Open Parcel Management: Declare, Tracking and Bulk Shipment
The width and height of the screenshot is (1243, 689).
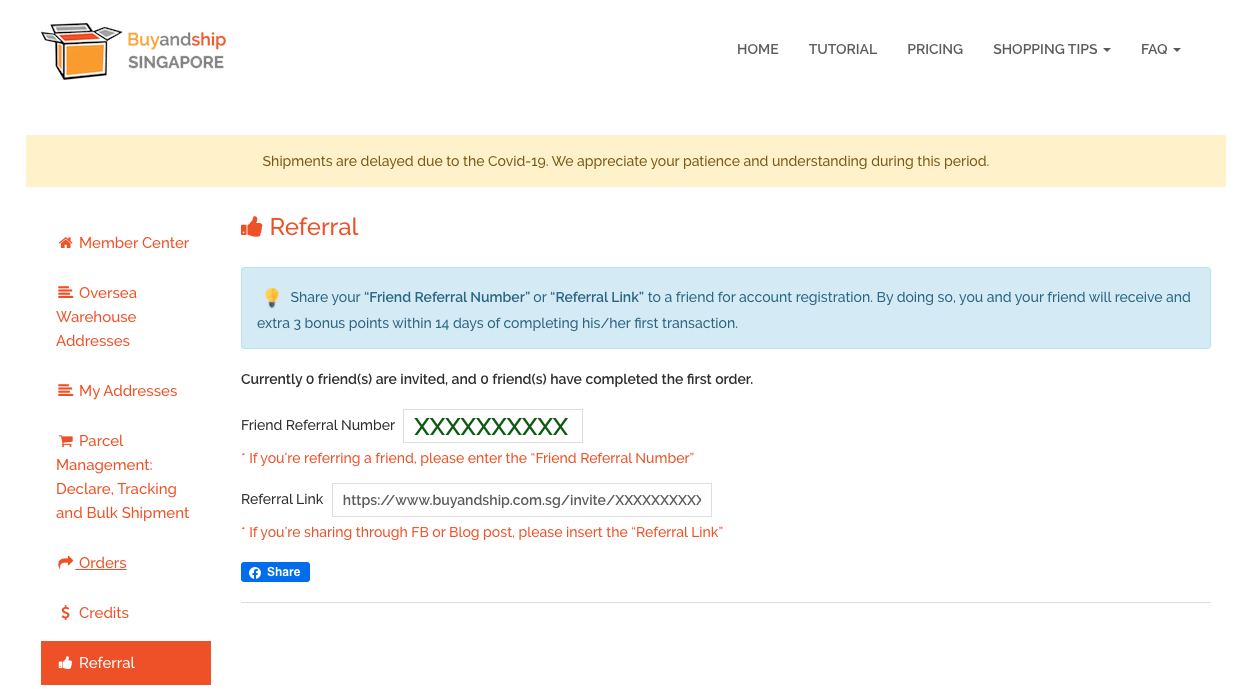pyautogui.click(x=126, y=477)
